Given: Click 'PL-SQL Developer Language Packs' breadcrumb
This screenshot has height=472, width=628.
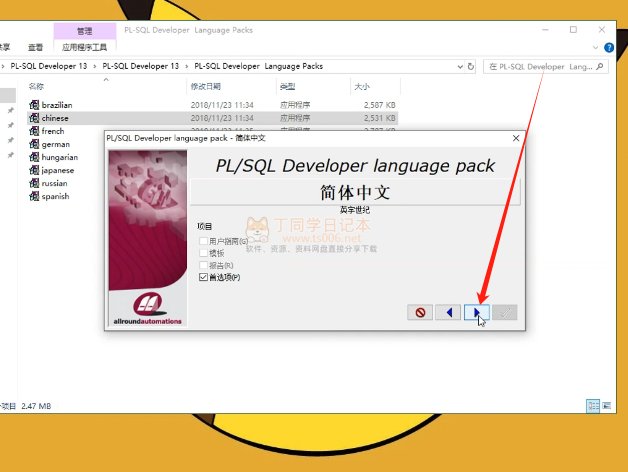Looking at the screenshot, I should coord(259,66).
